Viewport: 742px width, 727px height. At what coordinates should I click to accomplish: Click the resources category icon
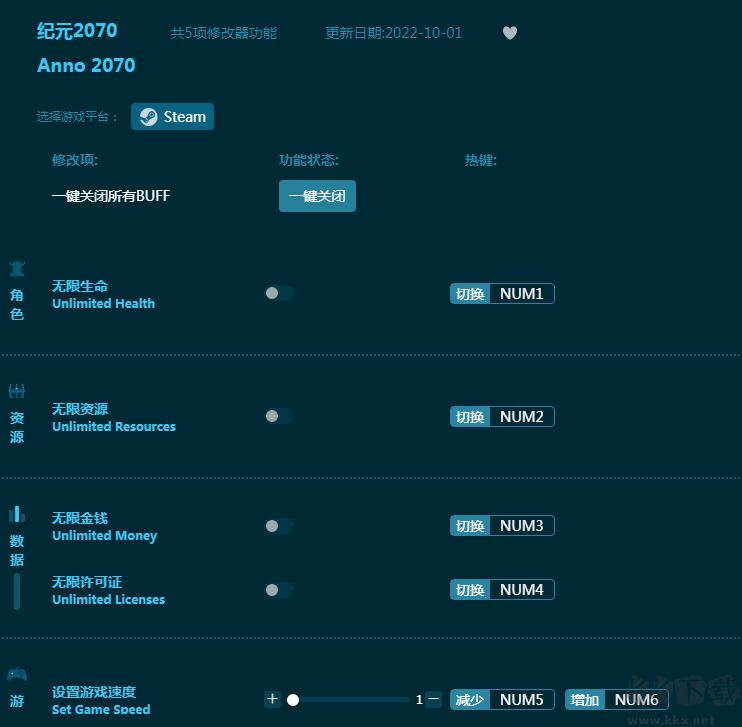tap(17, 391)
